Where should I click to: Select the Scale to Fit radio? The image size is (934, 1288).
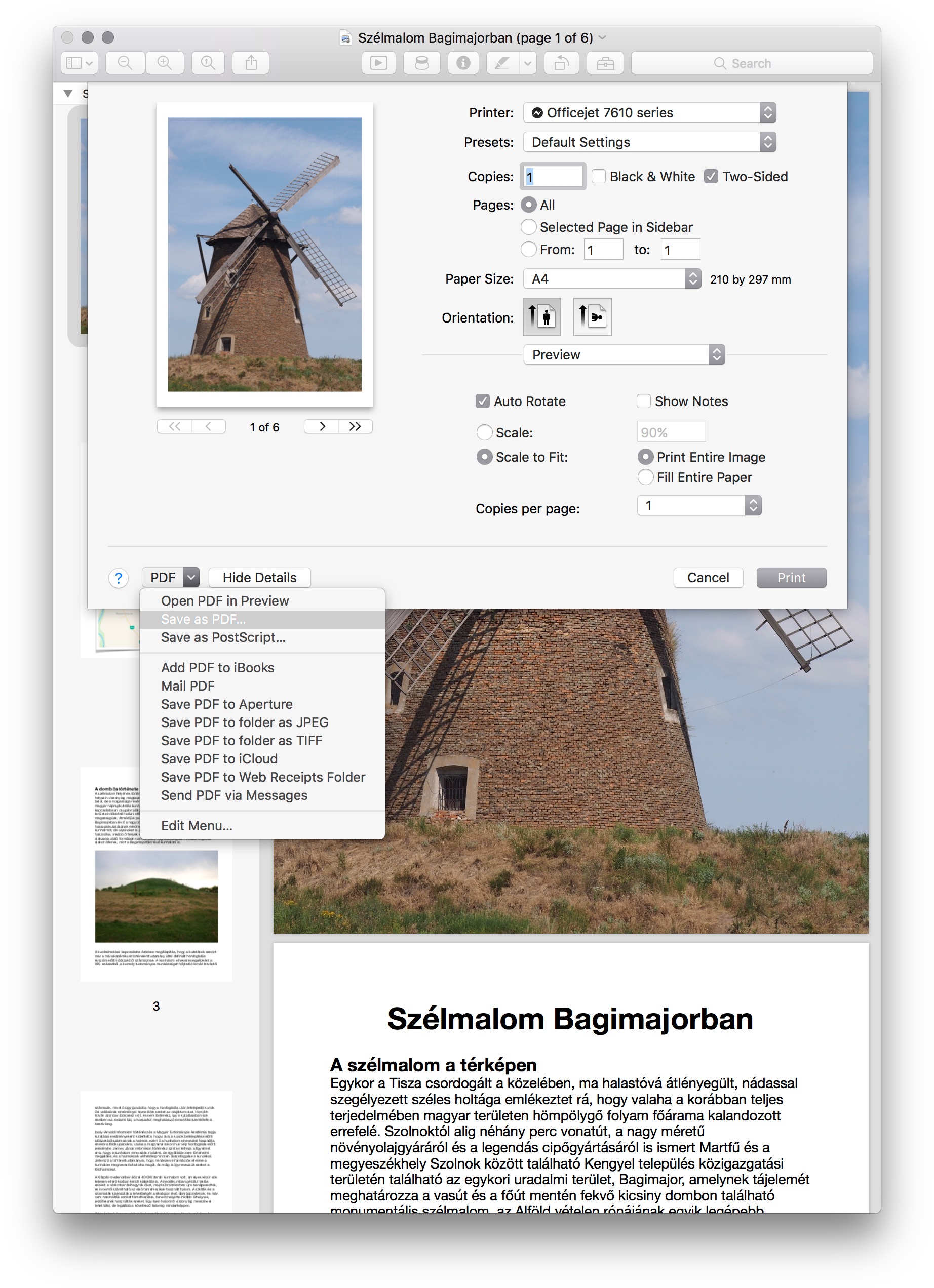485,457
